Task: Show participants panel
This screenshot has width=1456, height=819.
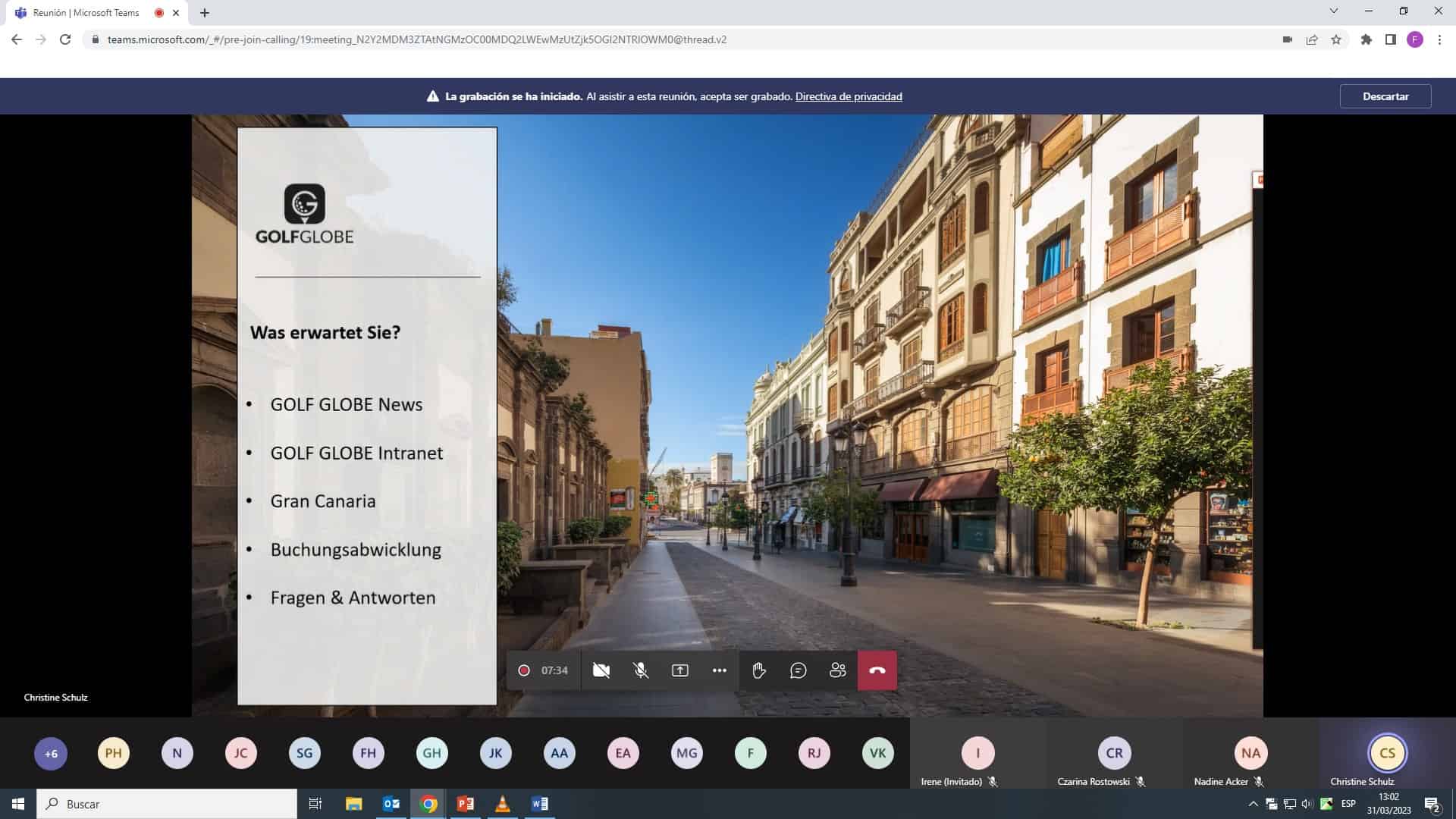Action: tap(838, 670)
